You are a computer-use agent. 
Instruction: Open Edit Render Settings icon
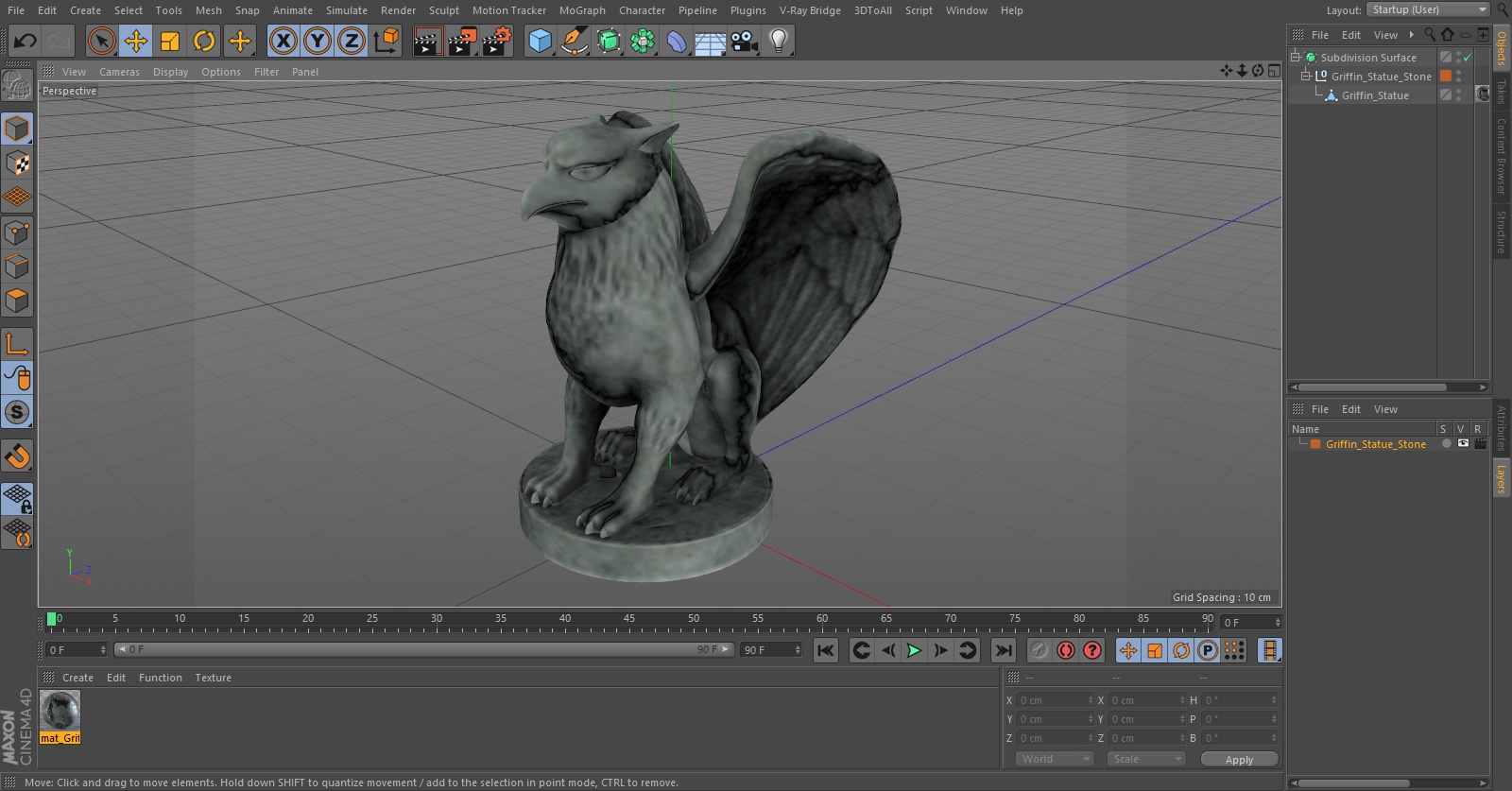pyautogui.click(x=496, y=41)
